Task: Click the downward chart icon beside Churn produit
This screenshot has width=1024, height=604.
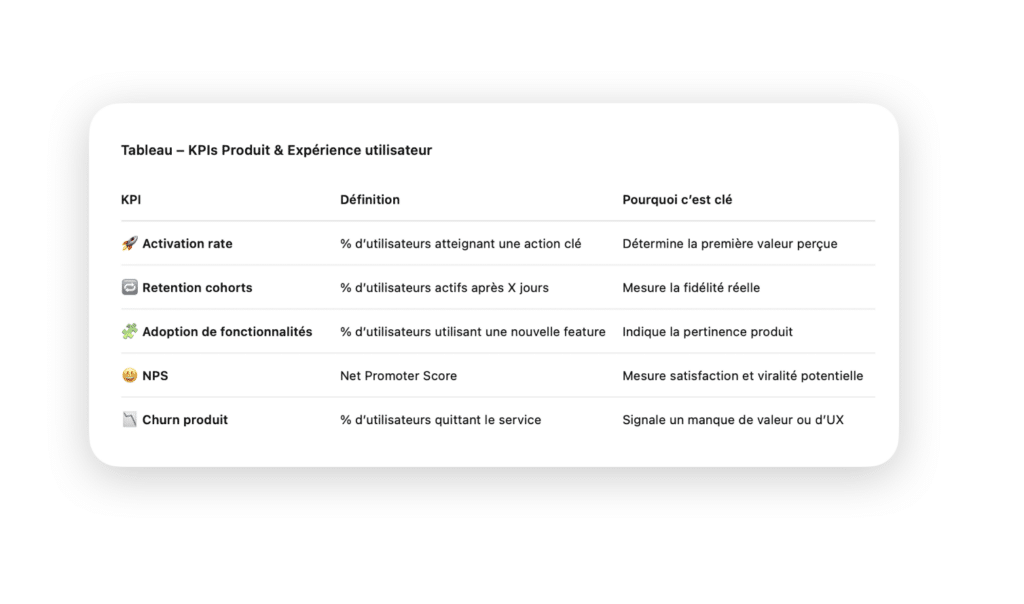Action: coord(129,420)
